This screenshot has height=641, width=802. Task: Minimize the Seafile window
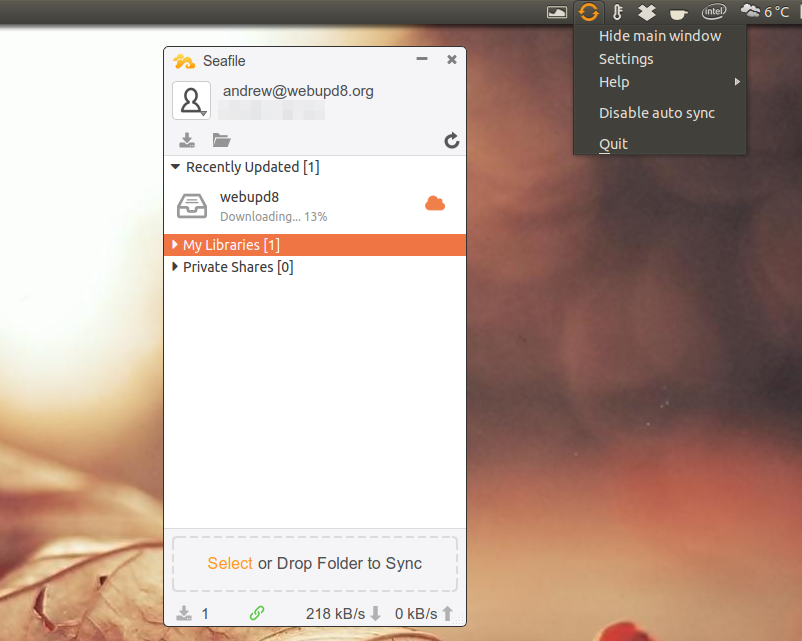(x=422, y=59)
